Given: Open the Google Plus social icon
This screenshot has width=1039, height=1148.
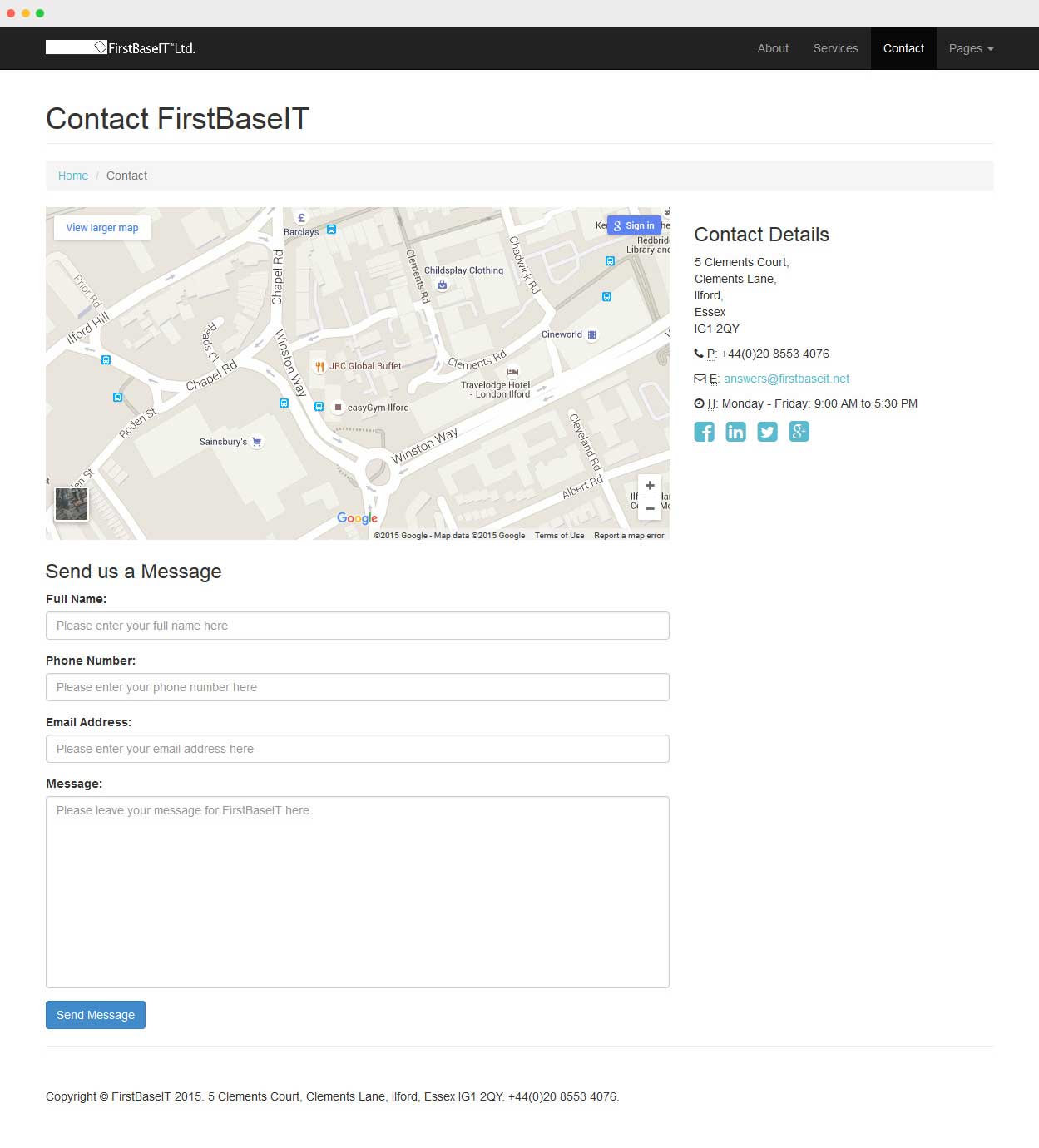Looking at the screenshot, I should click(x=799, y=432).
